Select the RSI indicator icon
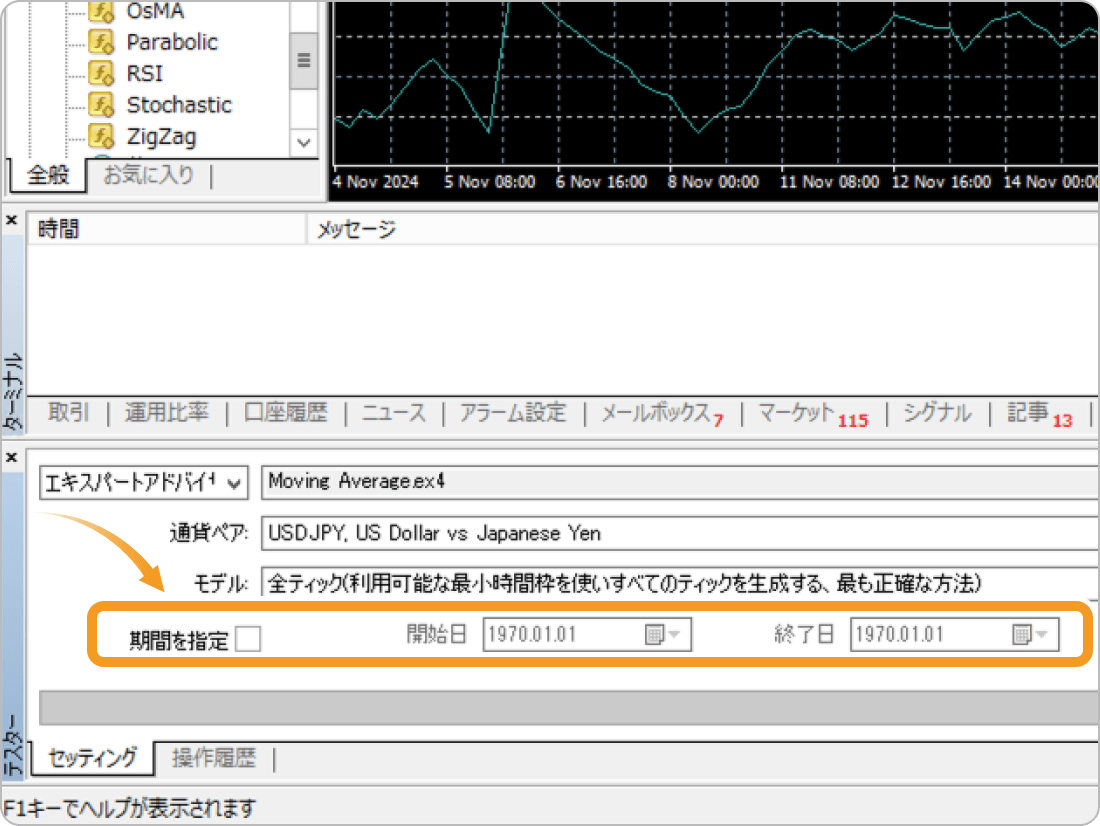The height and width of the screenshot is (826, 1100). point(101,73)
